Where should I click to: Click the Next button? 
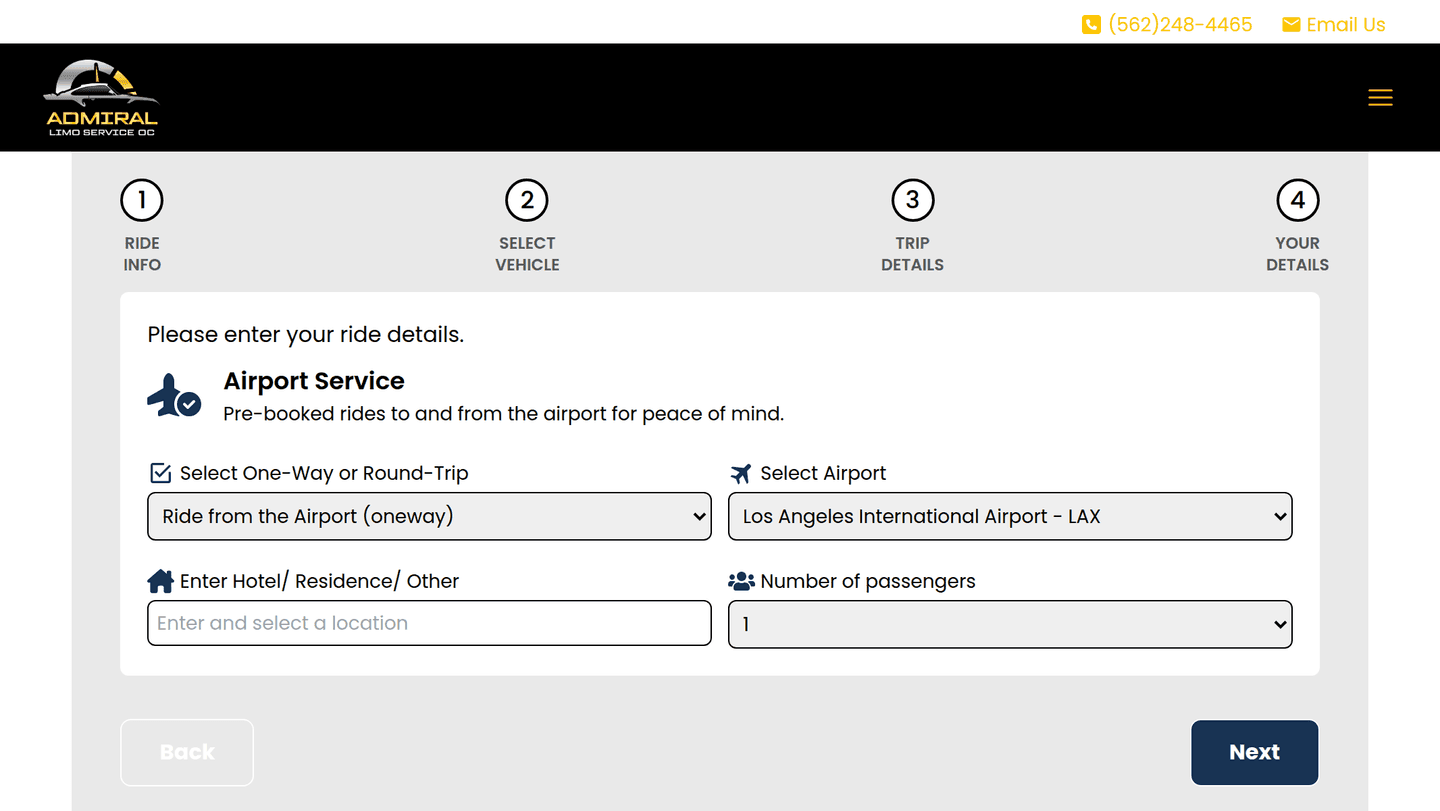coord(1254,752)
